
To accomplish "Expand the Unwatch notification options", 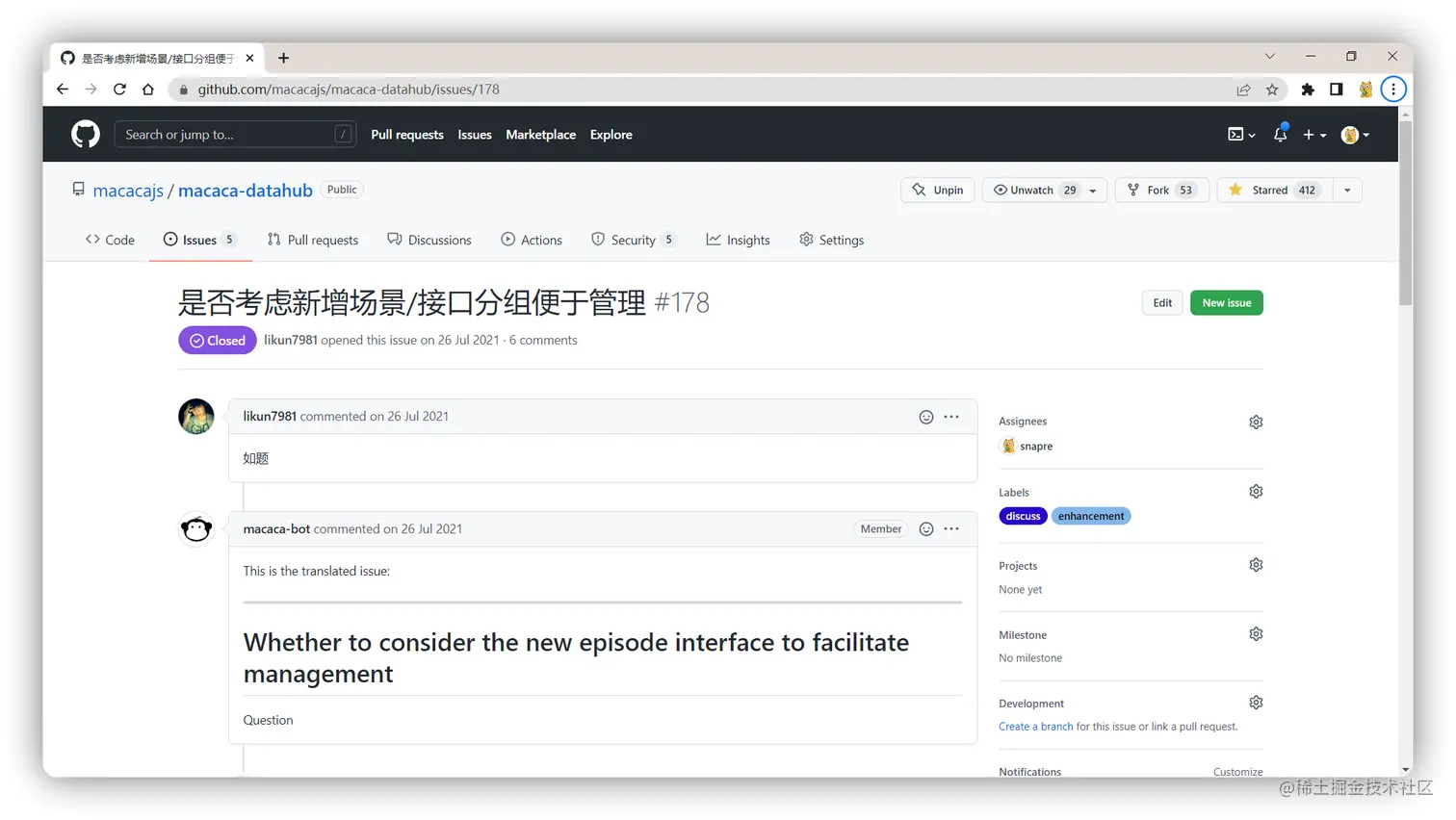I will point(1045,191).
